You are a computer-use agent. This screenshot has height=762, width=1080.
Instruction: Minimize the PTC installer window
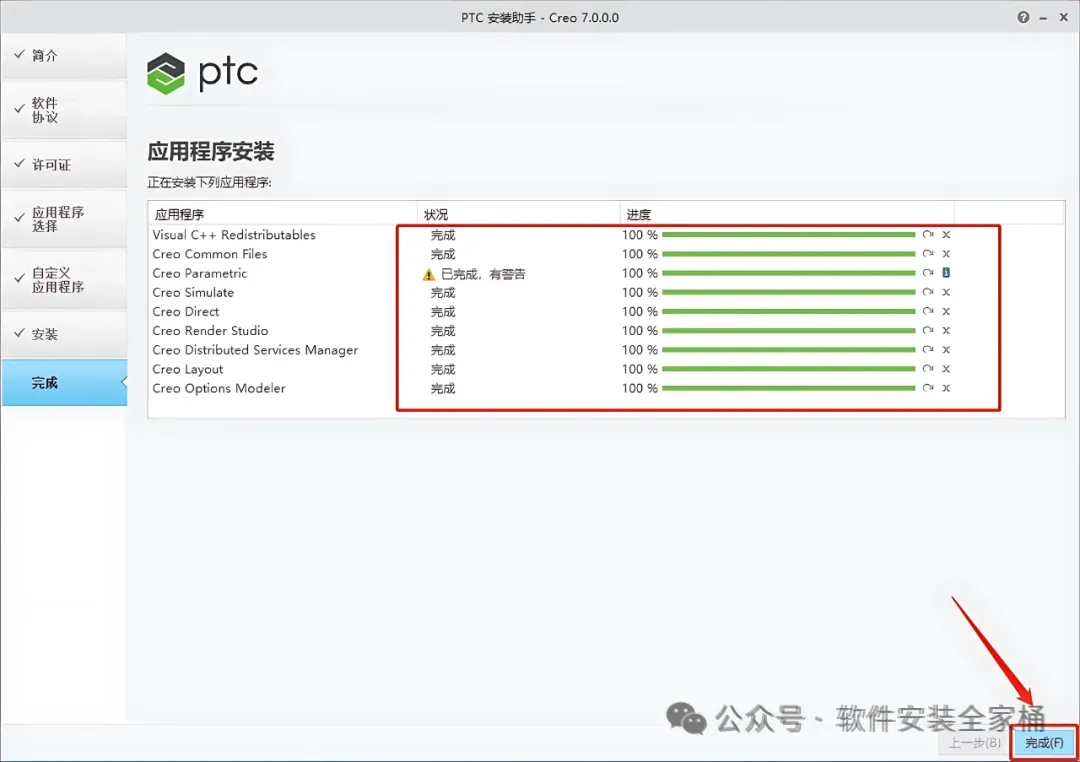point(1043,18)
